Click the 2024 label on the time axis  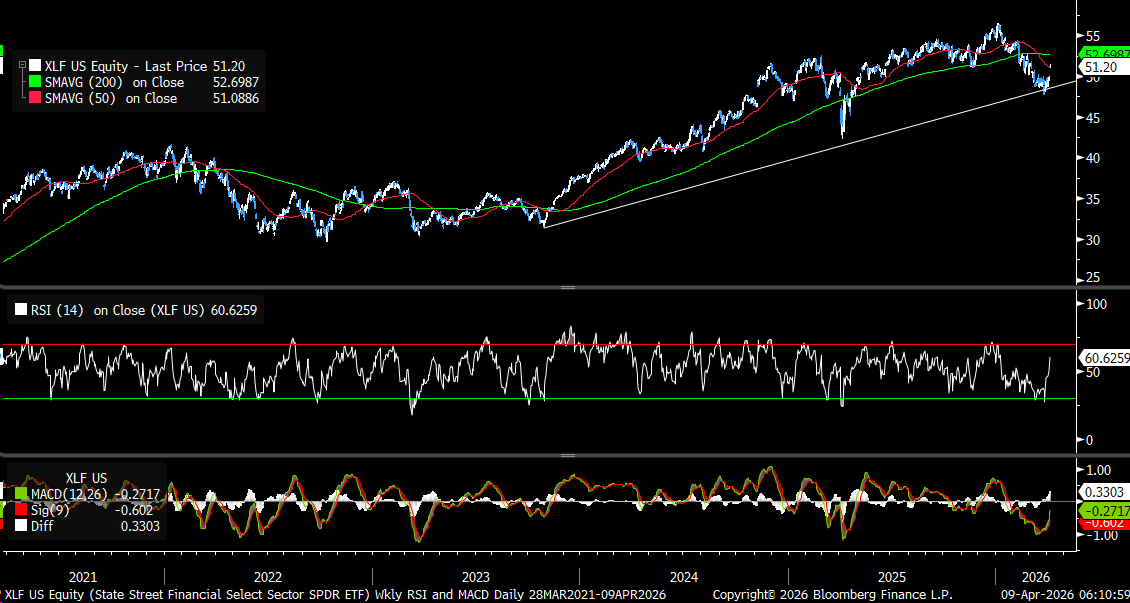(683, 577)
